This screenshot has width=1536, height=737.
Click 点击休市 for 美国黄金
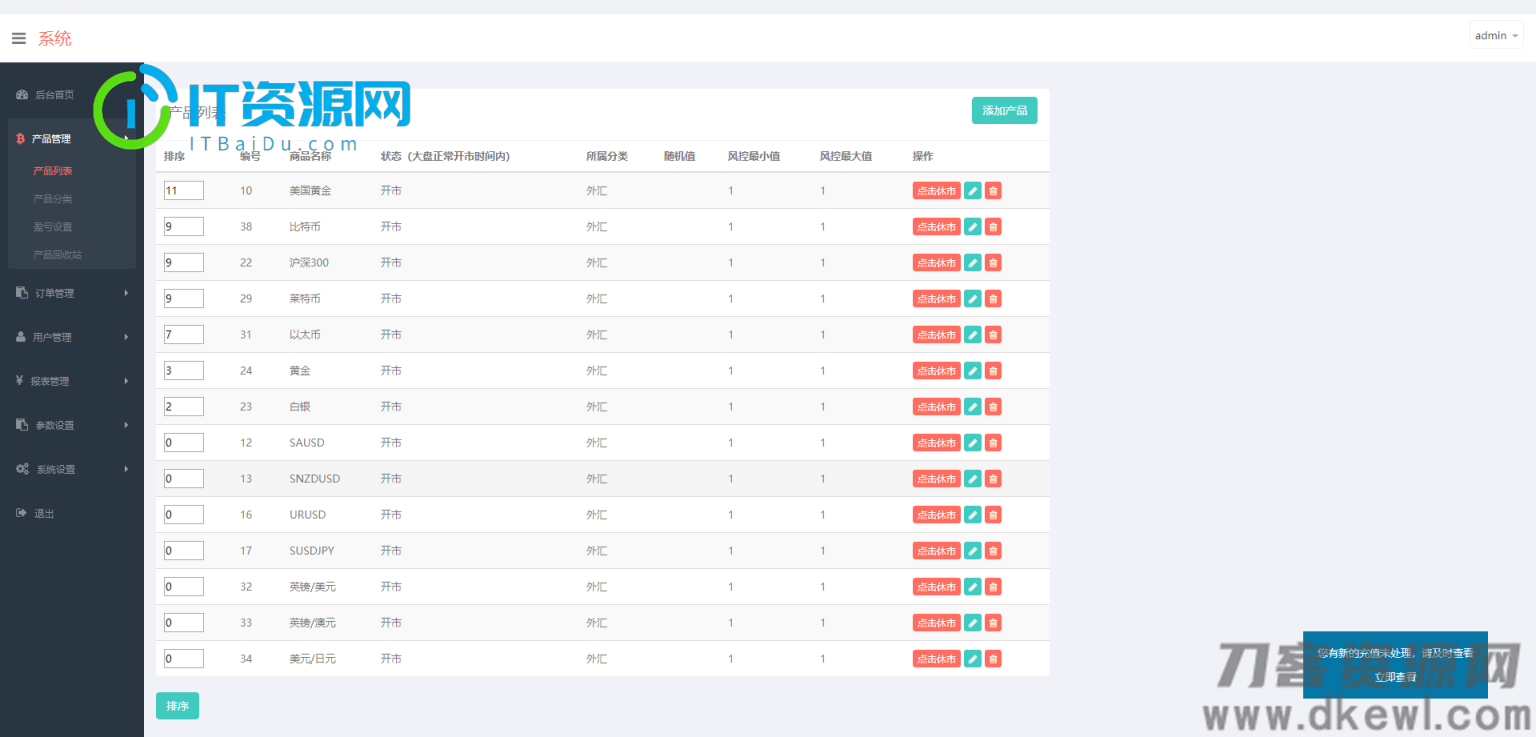pos(936,191)
